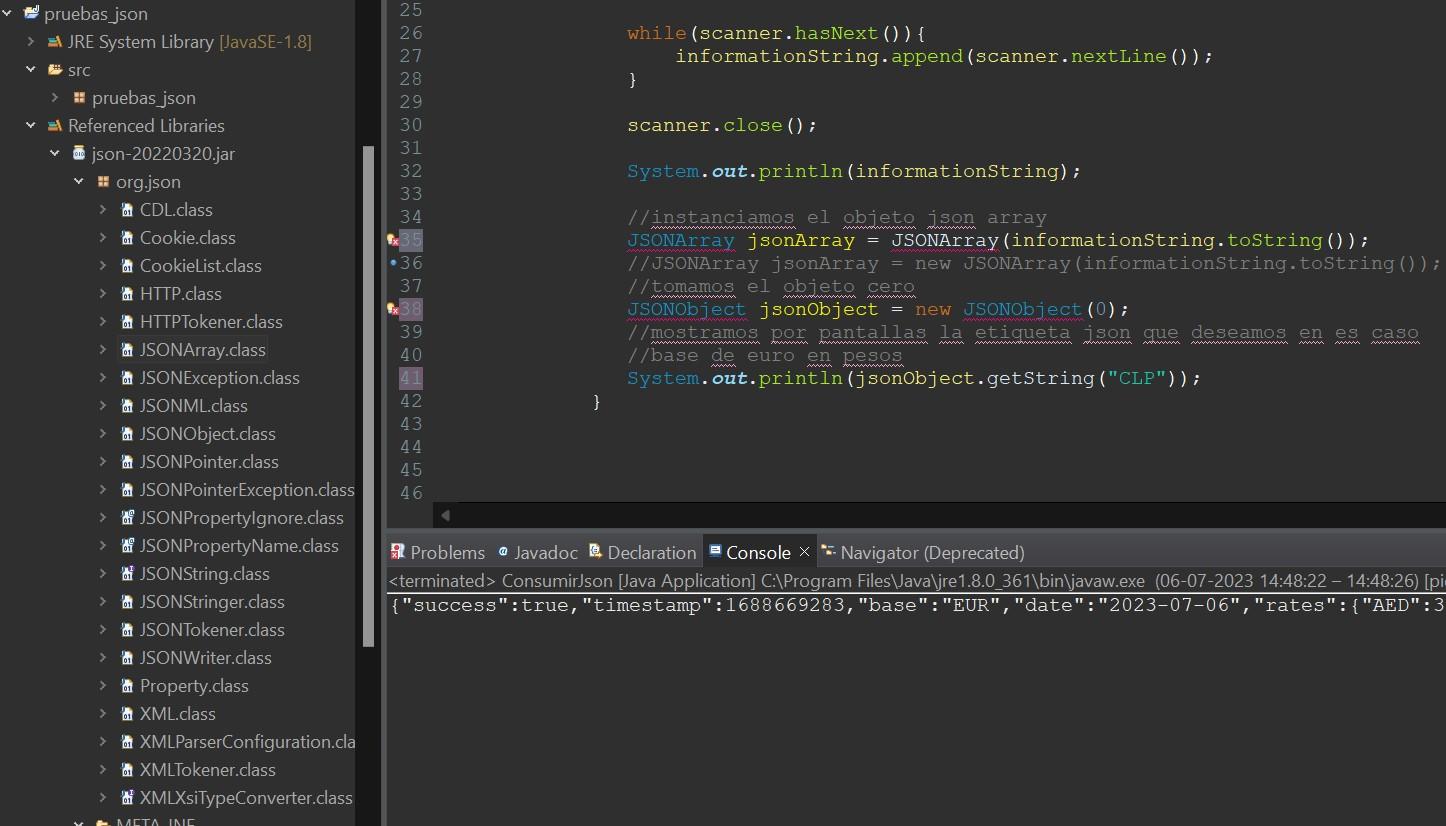
Task: Click the Console view icon
Action: (714, 551)
